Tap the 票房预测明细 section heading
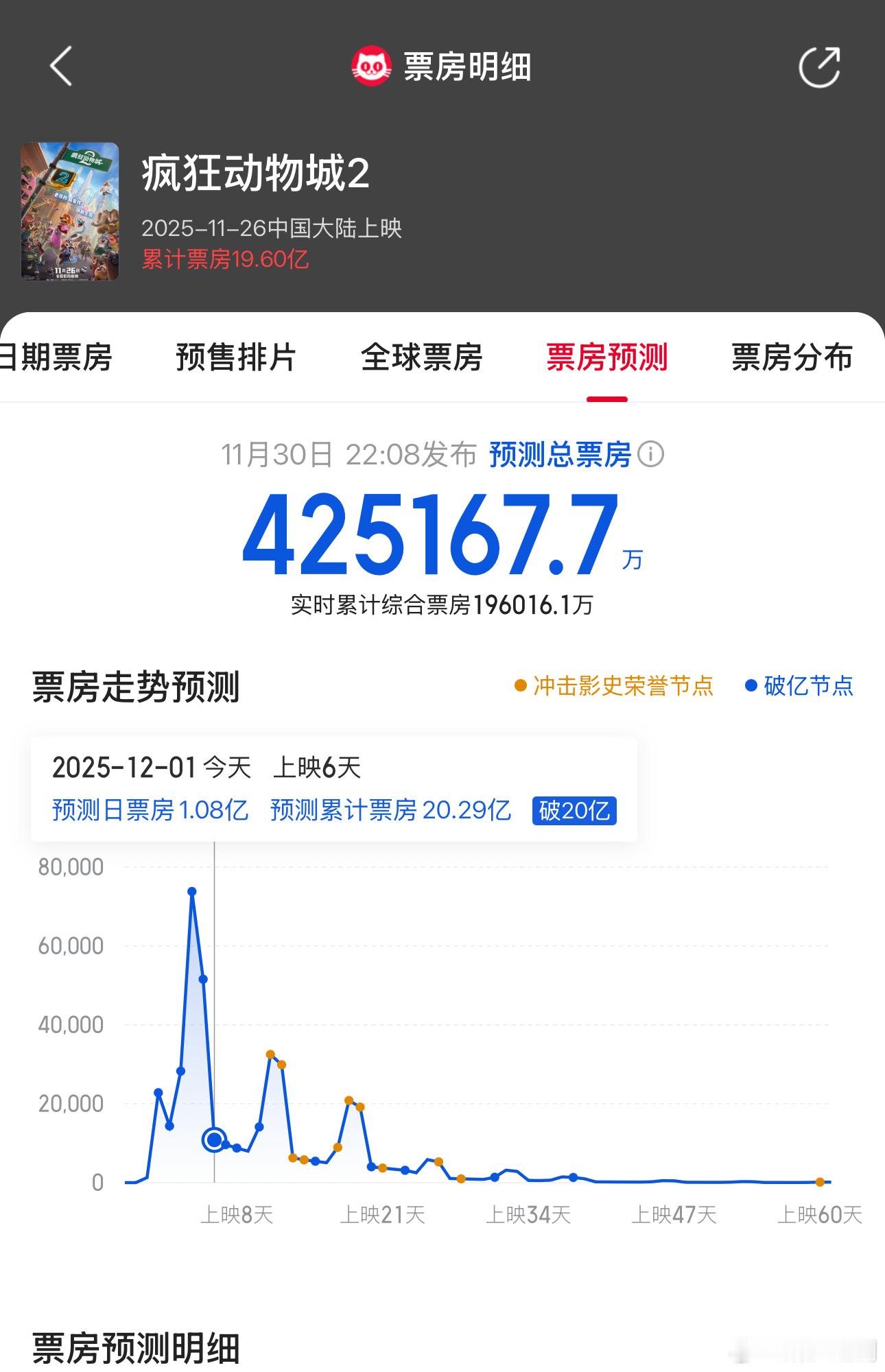Viewport: 885px width, 1372px height. (136, 1348)
